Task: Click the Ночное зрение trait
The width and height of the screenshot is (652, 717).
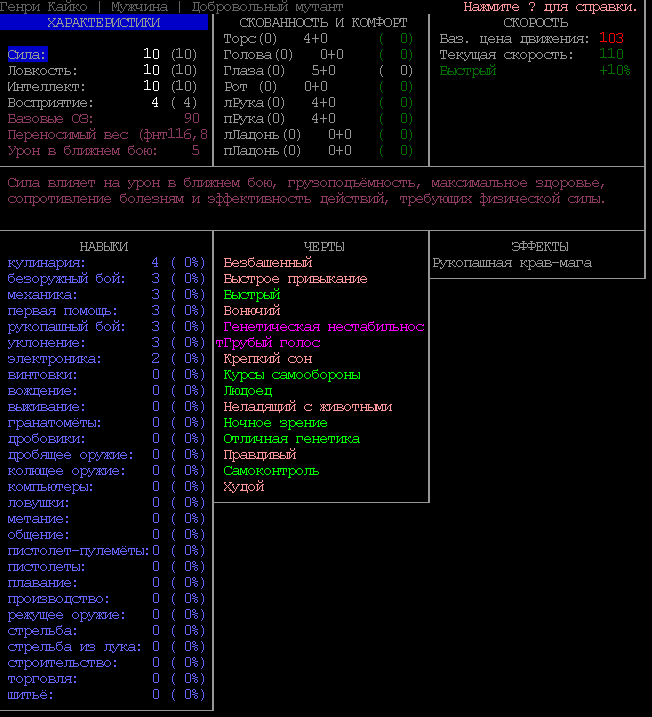Action: 275,423
